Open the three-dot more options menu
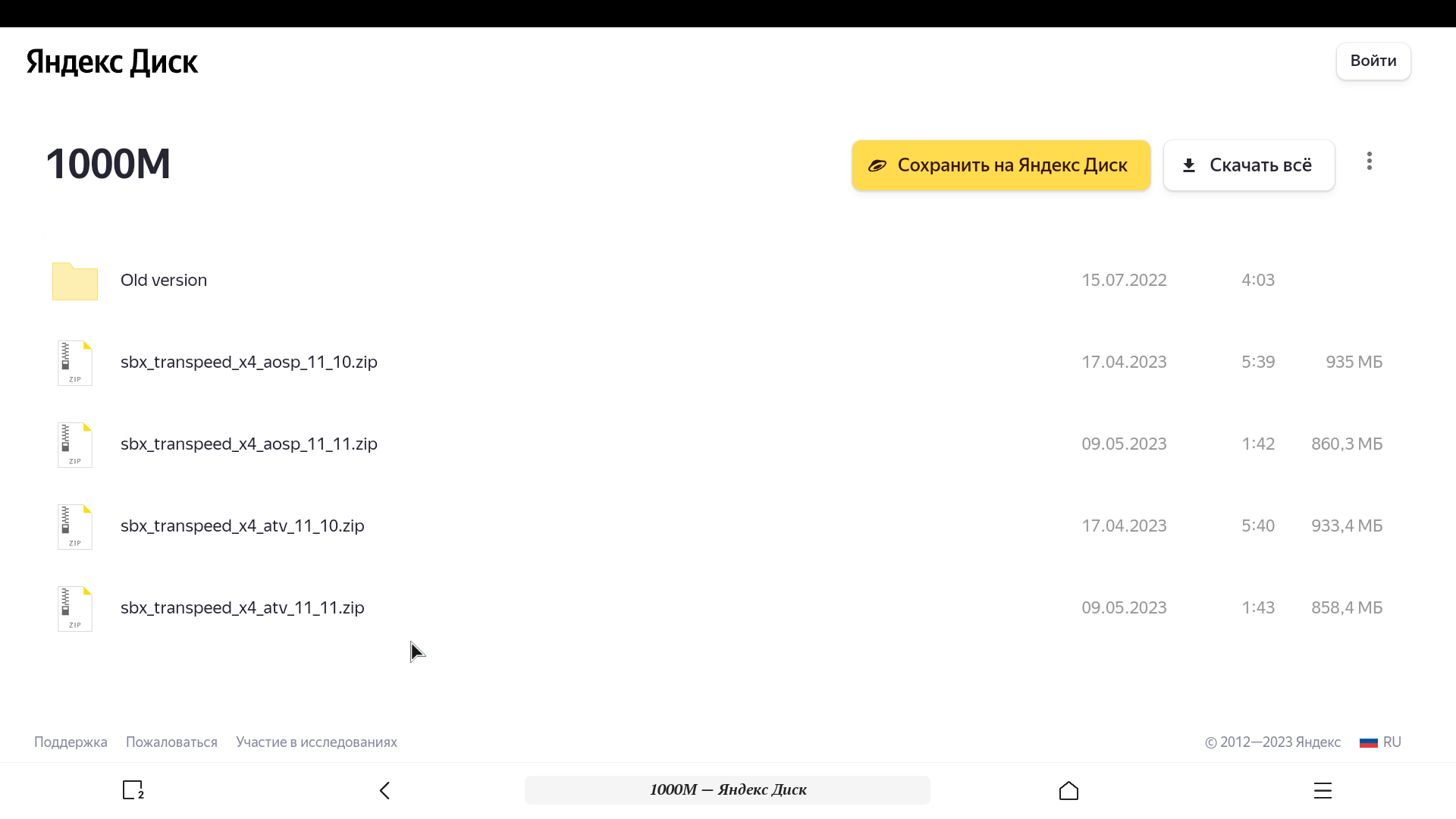 click(1370, 161)
